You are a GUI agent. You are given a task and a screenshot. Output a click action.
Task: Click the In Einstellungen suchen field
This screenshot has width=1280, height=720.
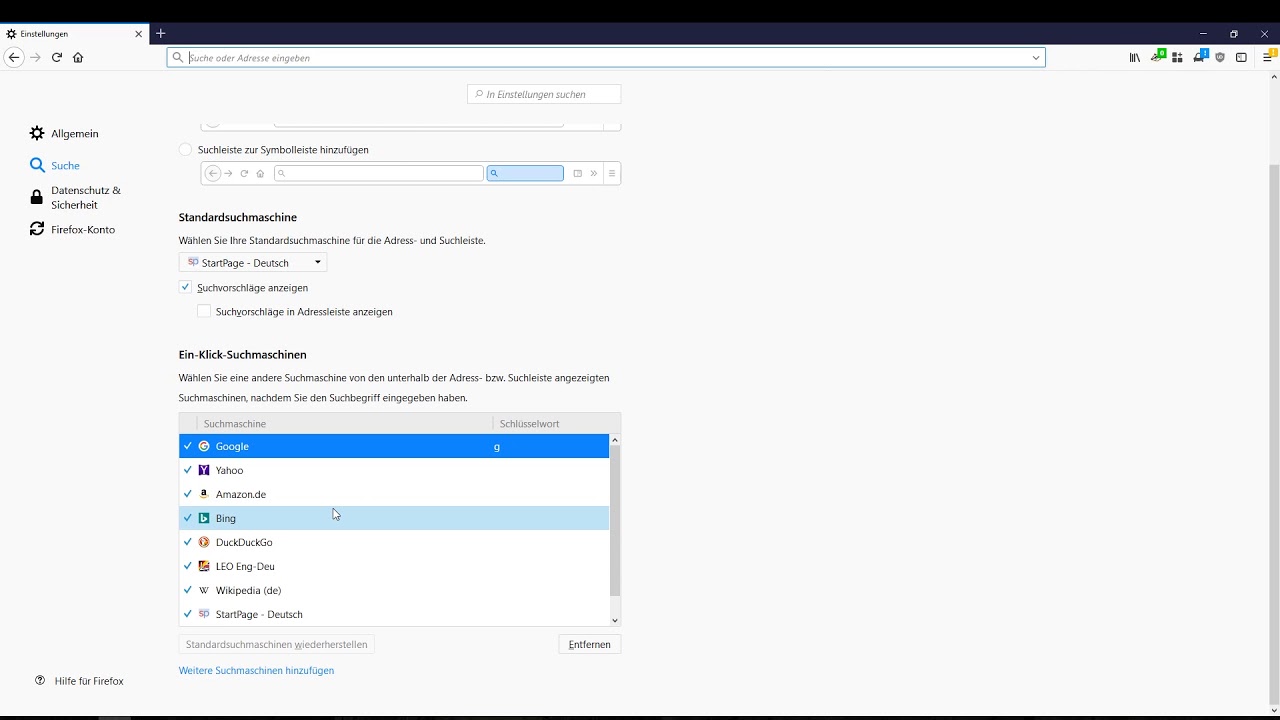pyautogui.click(x=544, y=94)
